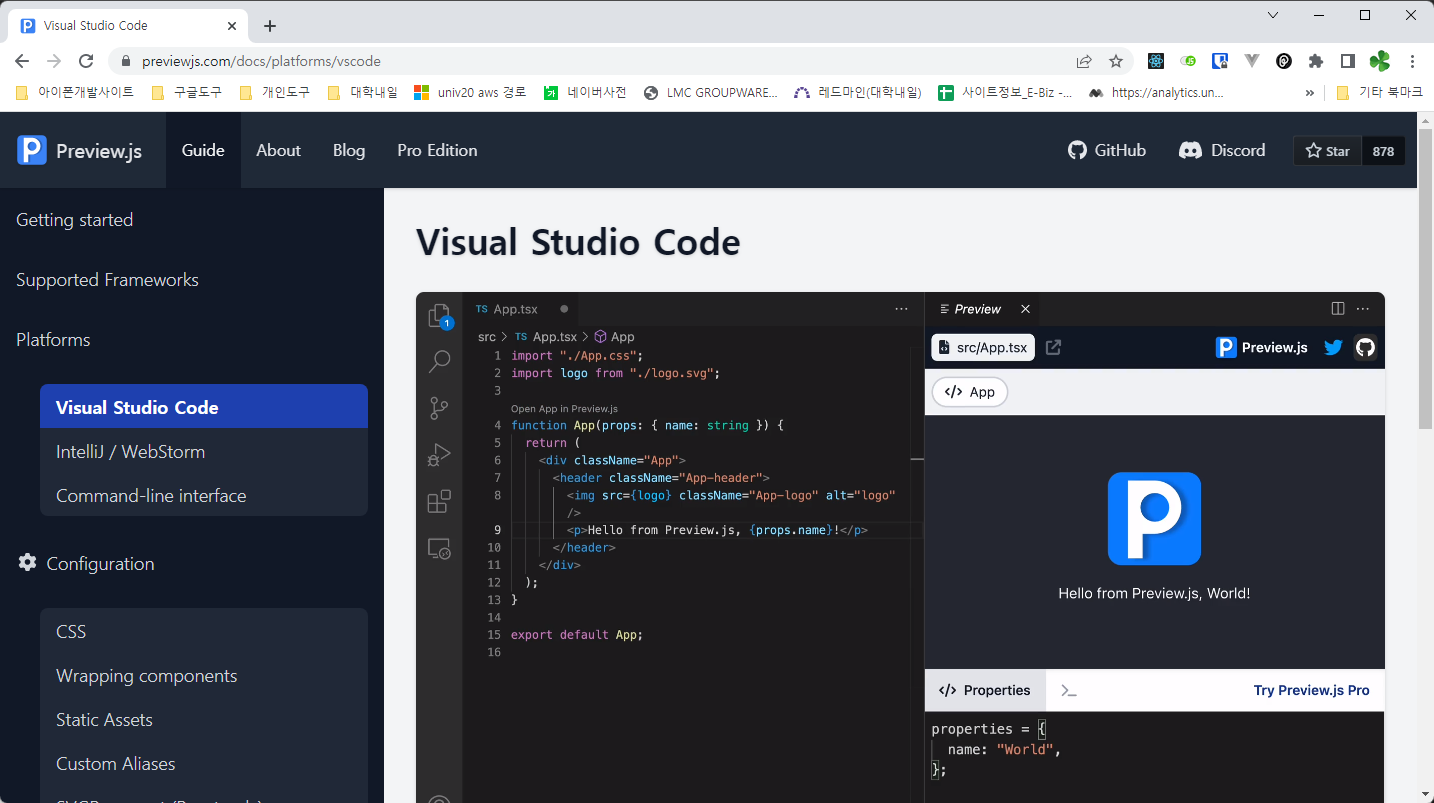Click the App symbol breadcrumb
Screen dimensions: 1434x803
pos(614,337)
